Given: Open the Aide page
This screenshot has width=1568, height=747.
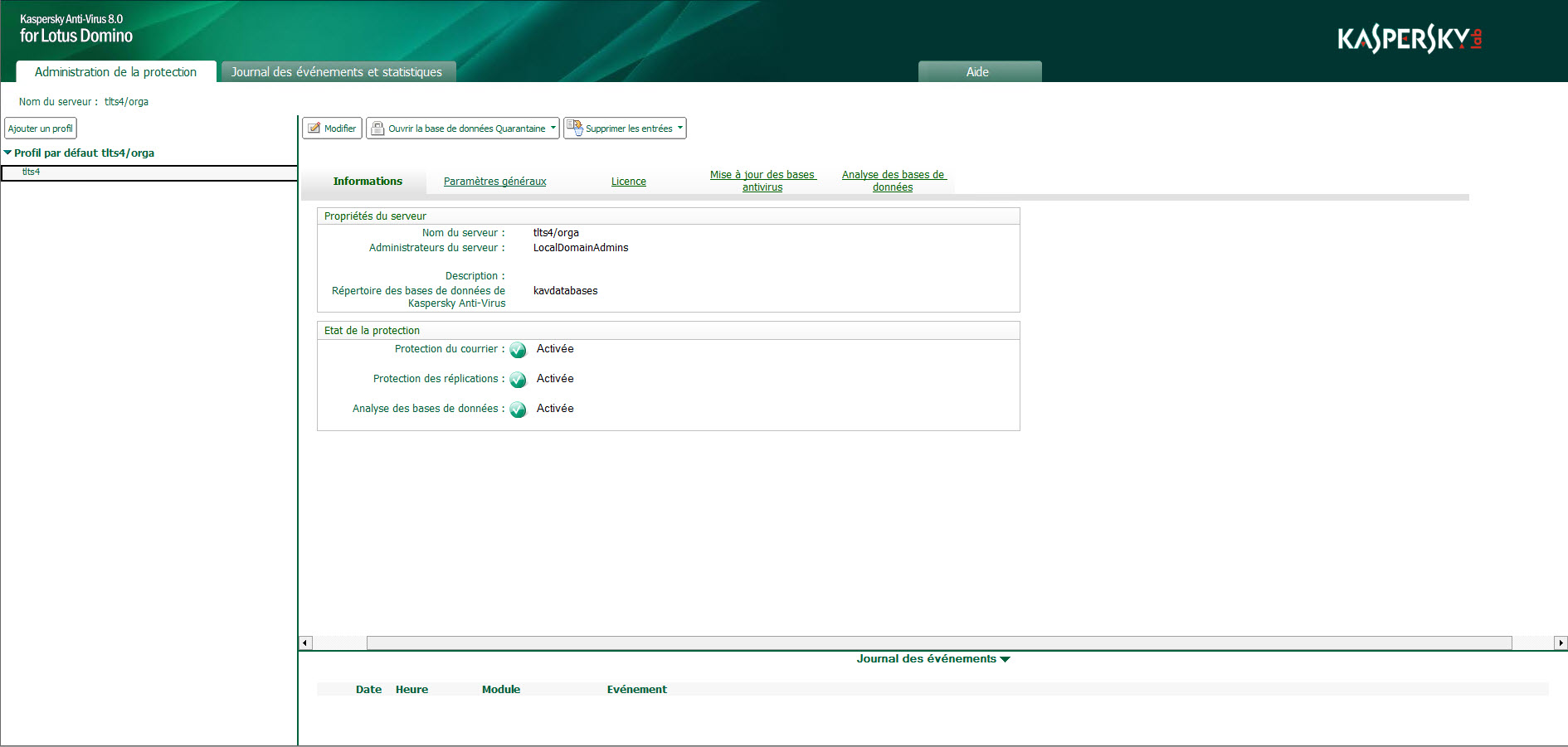Looking at the screenshot, I should [x=979, y=71].
